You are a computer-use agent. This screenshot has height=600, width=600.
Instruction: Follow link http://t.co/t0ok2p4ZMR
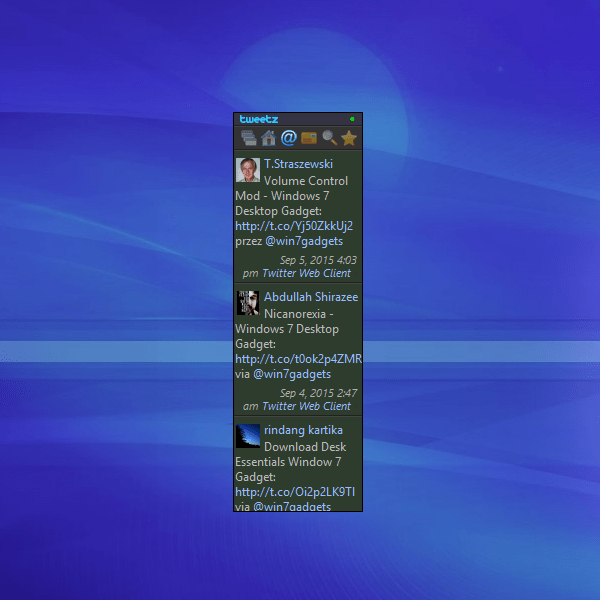point(298,359)
